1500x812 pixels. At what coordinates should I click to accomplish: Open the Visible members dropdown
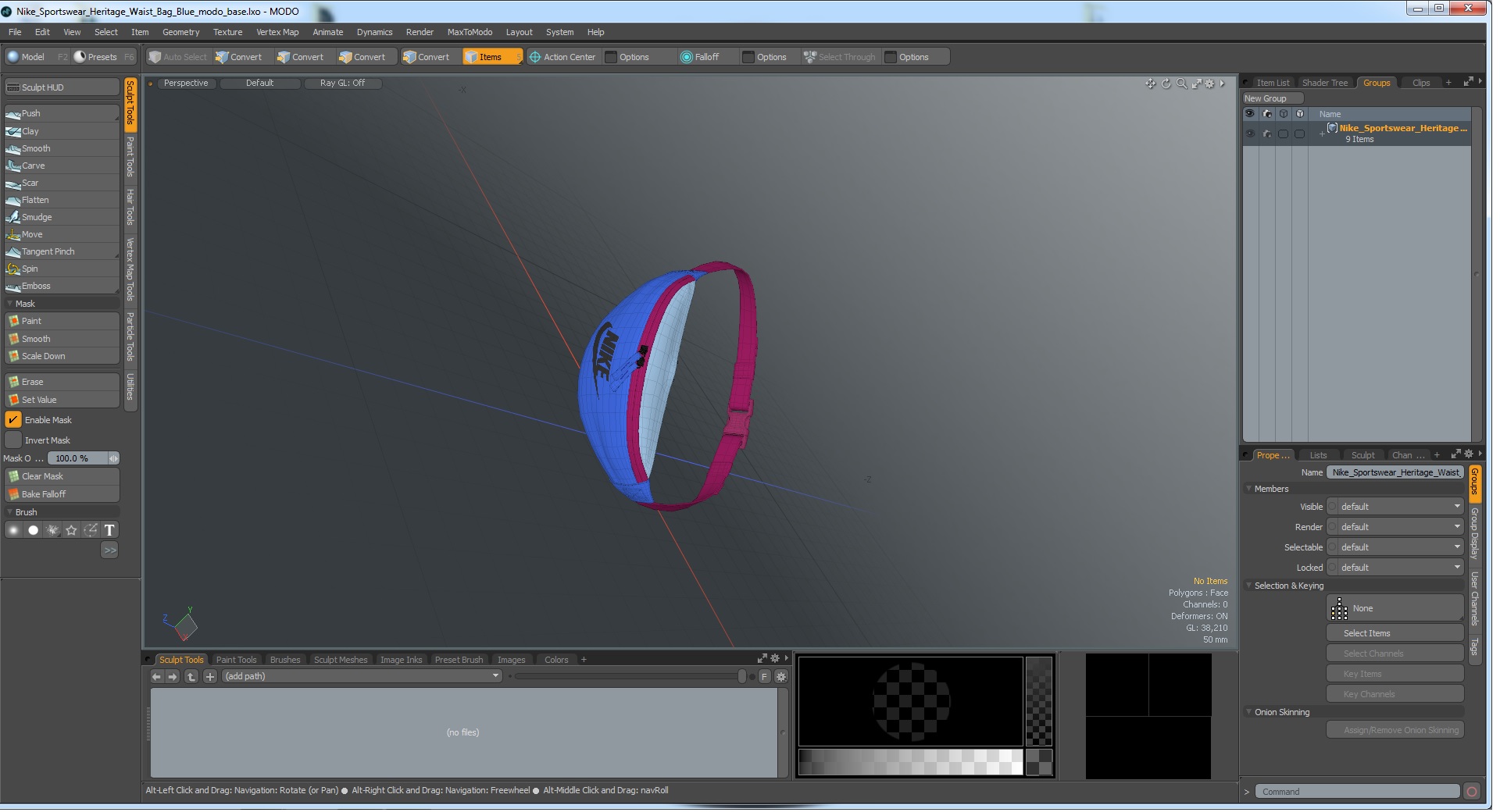(1395, 507)
